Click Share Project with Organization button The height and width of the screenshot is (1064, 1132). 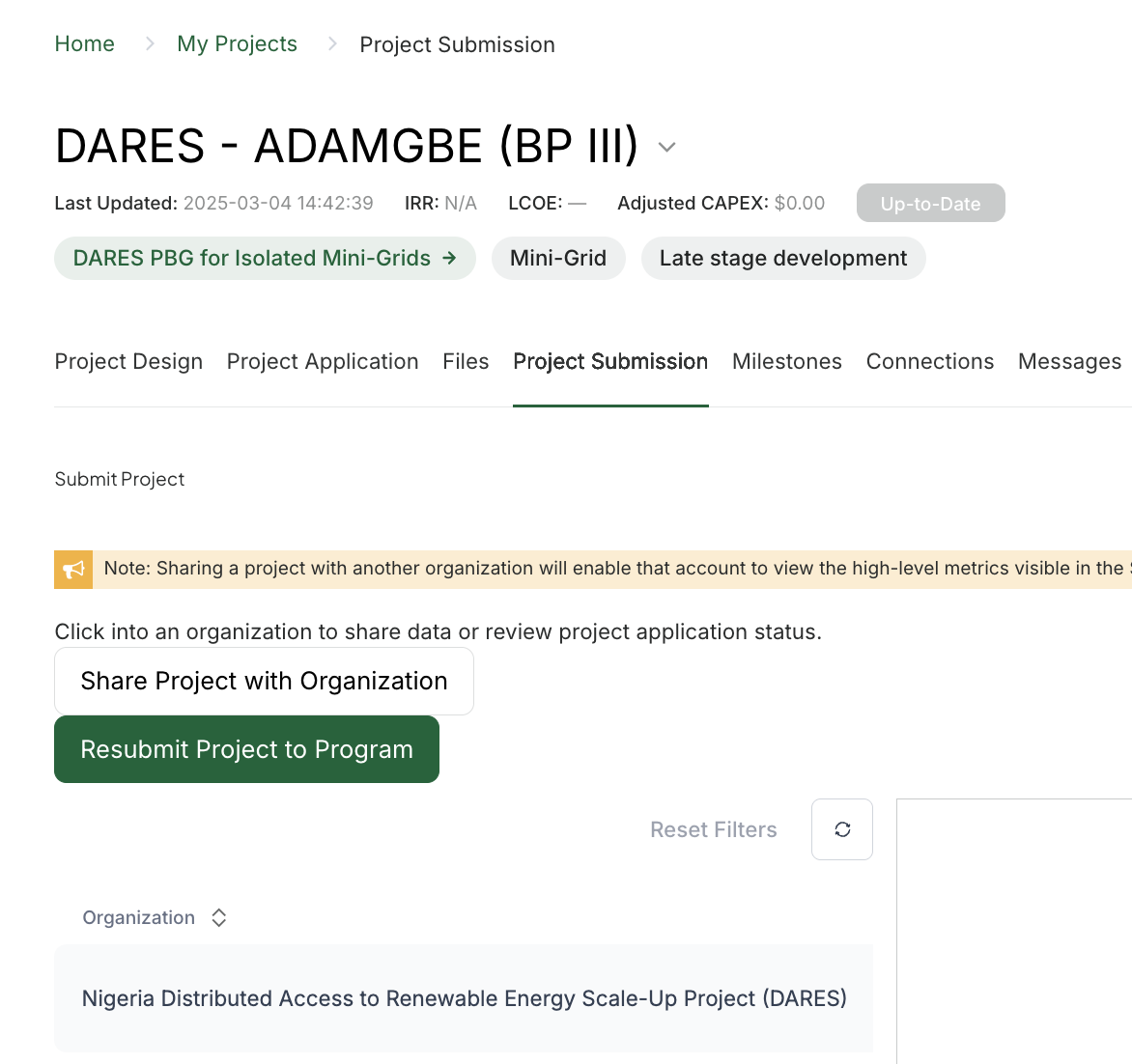(x=265, y=681)
